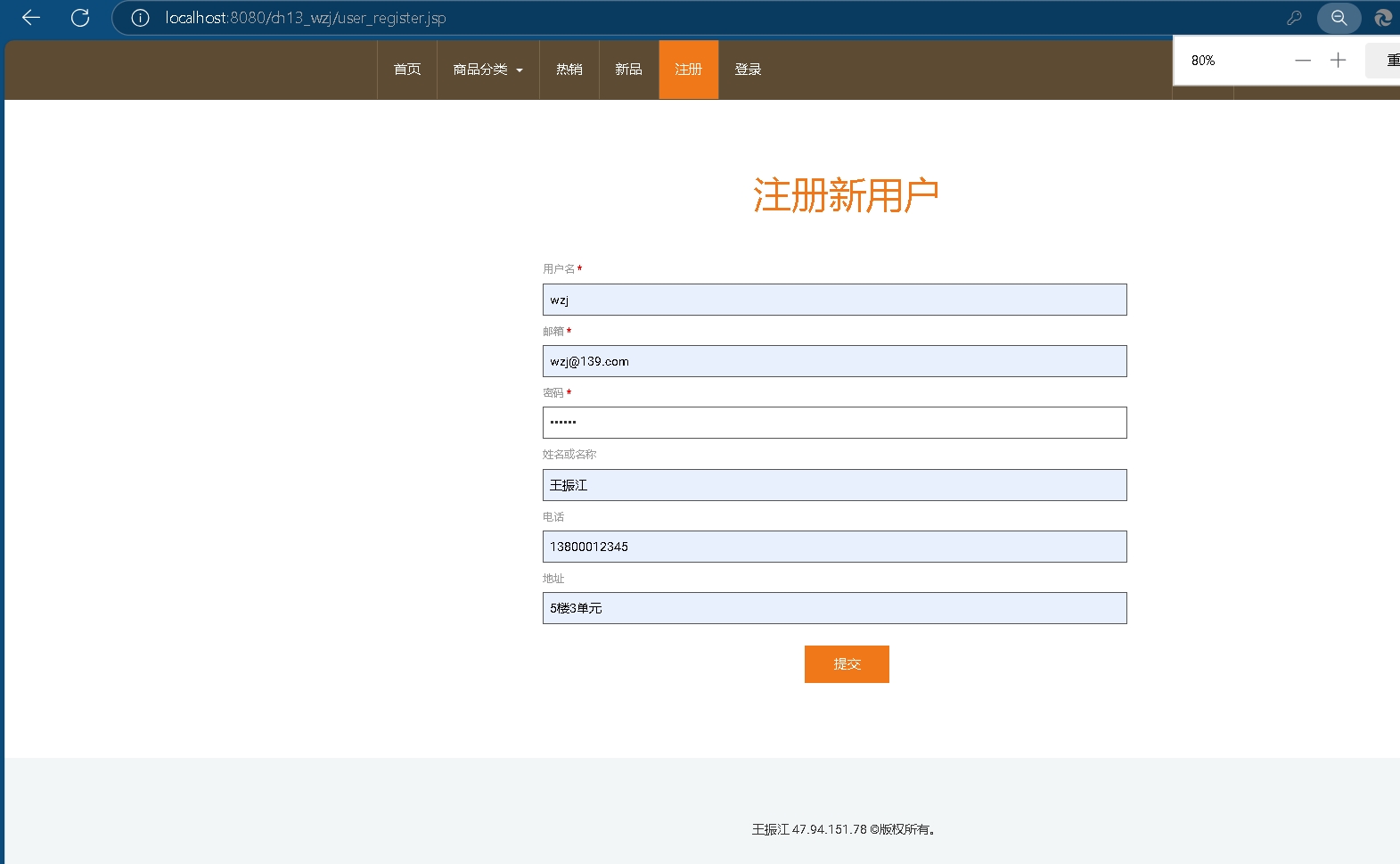Select the 姓名或名称 input field
Image resolution: width=1400 pixels, height=864 pixels.
[x=834, y=485]
